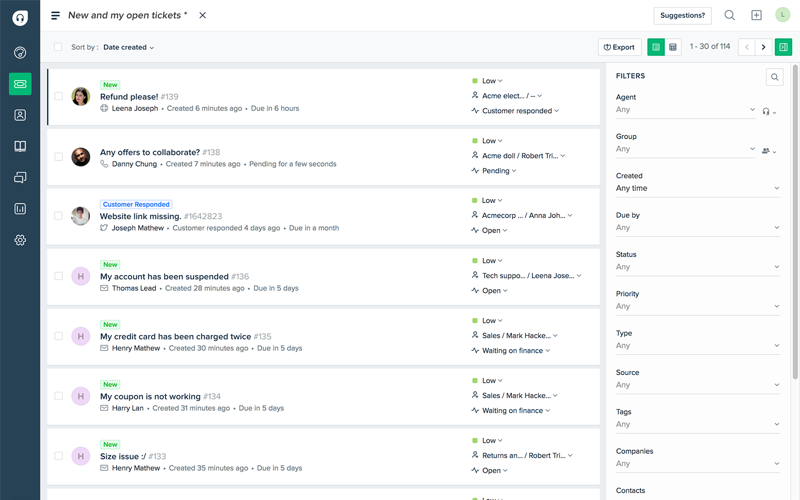Open the Status filter dropdown
Viewport: 800px width, 500px height.
point(697,266)
